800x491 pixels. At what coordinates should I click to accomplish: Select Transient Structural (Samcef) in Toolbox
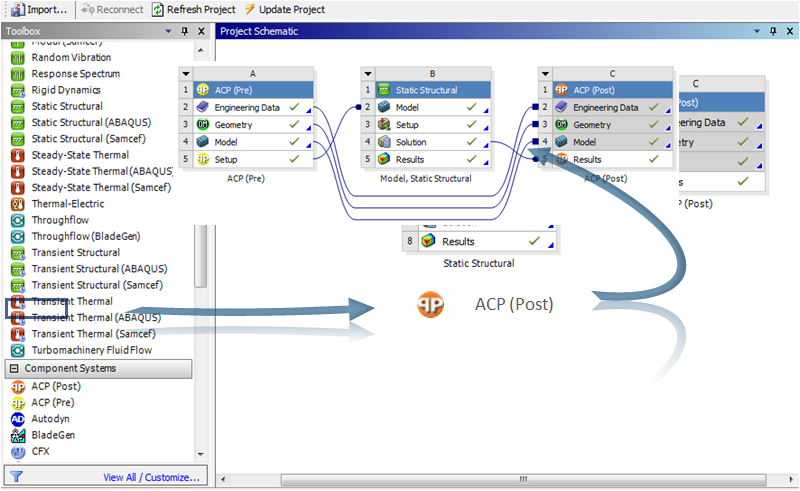click(97, 285)
